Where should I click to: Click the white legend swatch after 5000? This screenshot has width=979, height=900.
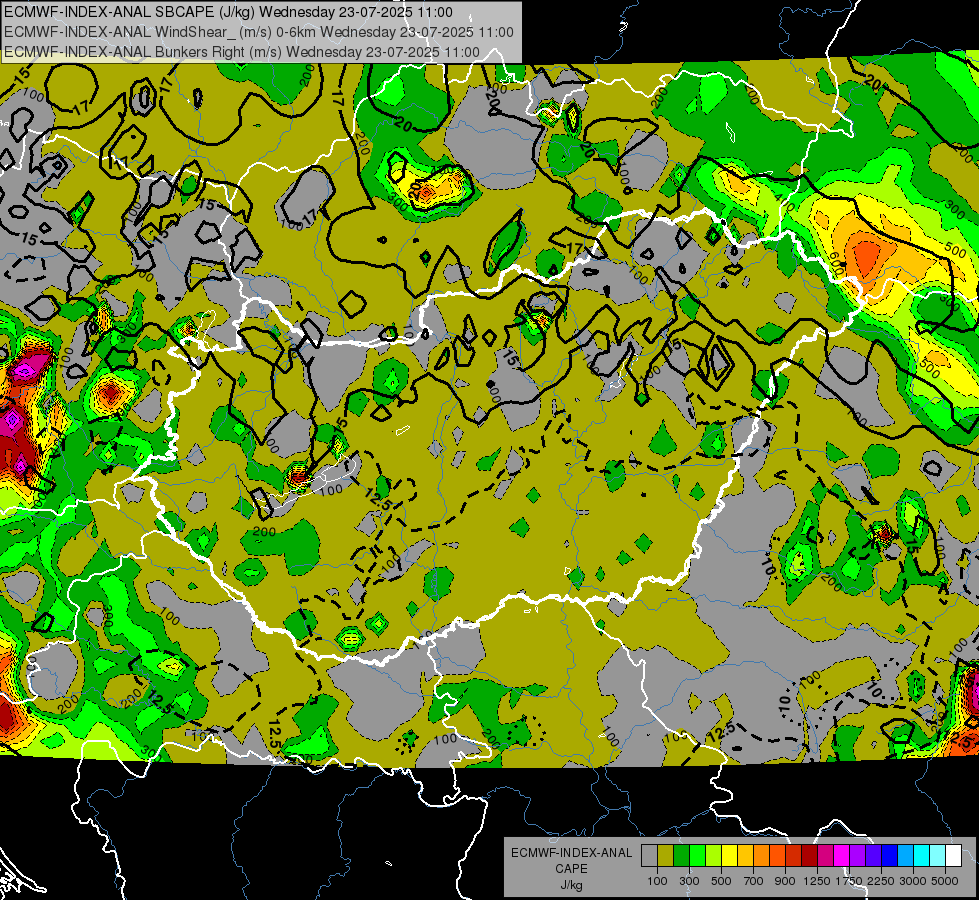click(x=953, y=856)
